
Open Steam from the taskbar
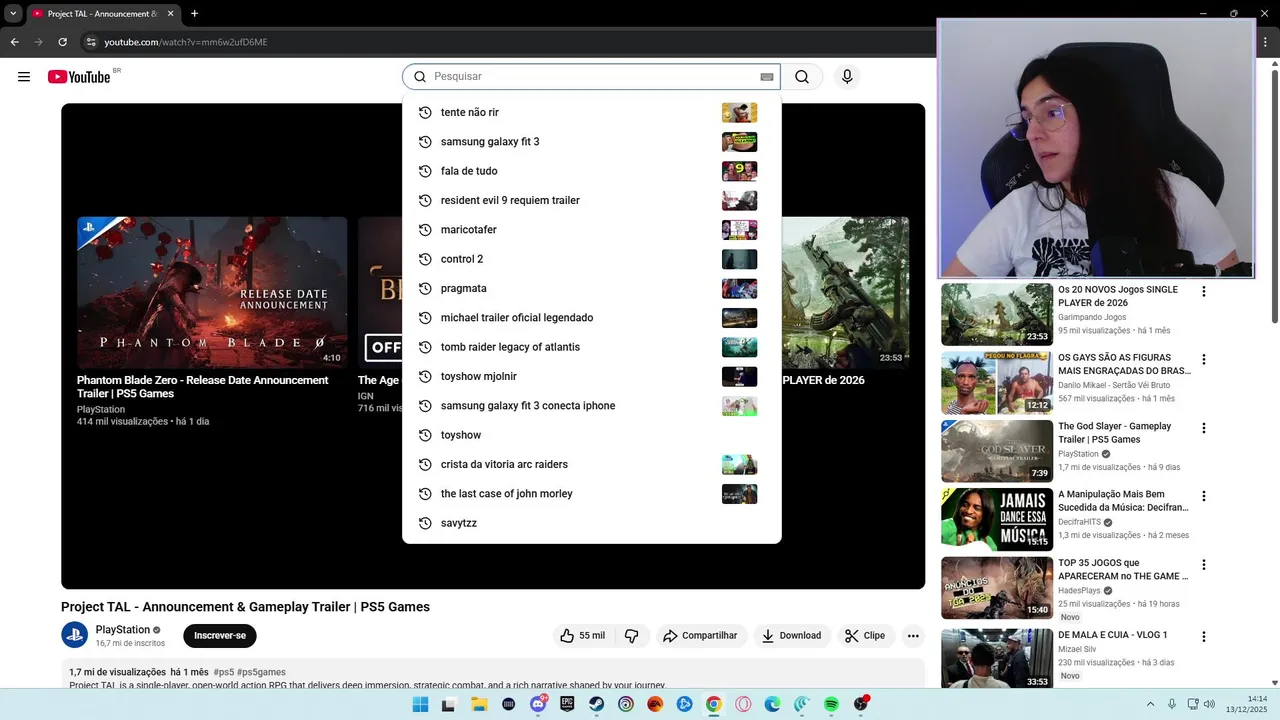(596, 705)
